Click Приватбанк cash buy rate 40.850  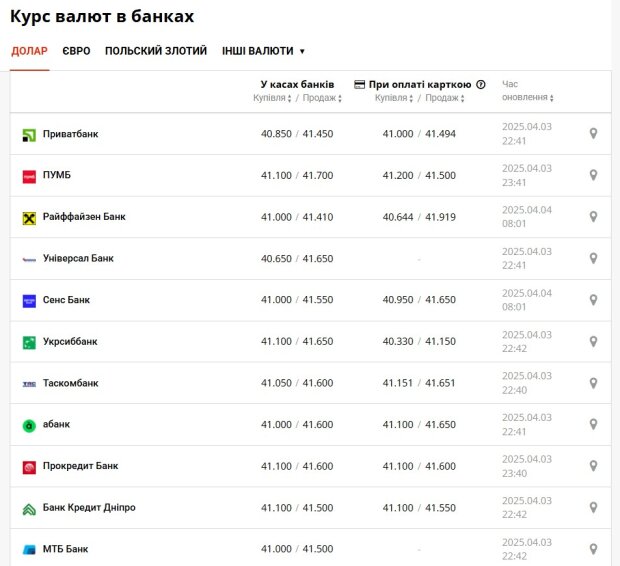[276, 134]
